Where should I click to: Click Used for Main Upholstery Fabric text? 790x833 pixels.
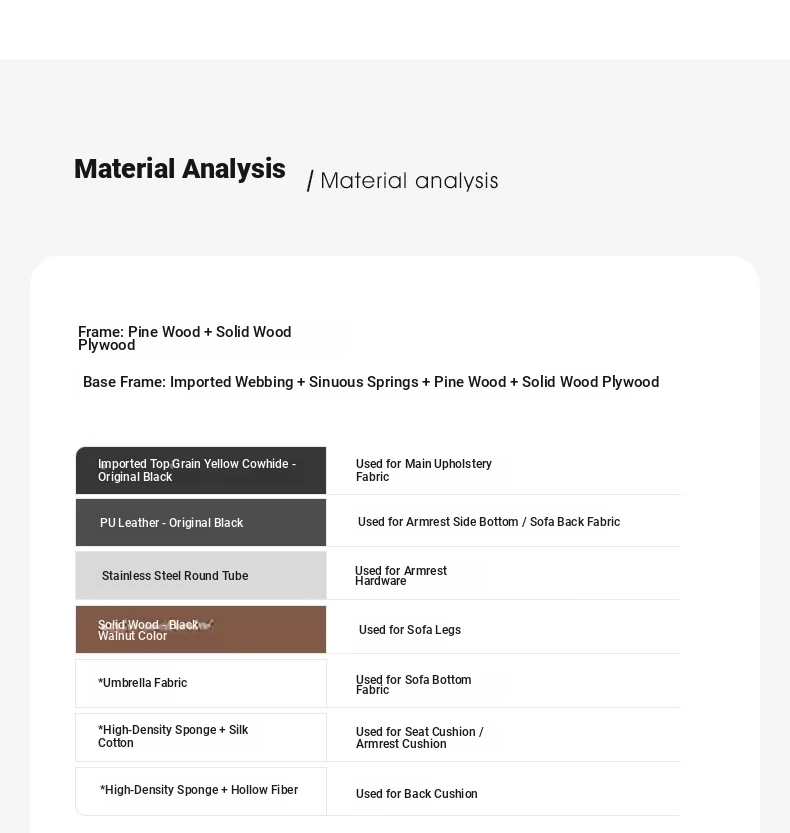[423, 470]
